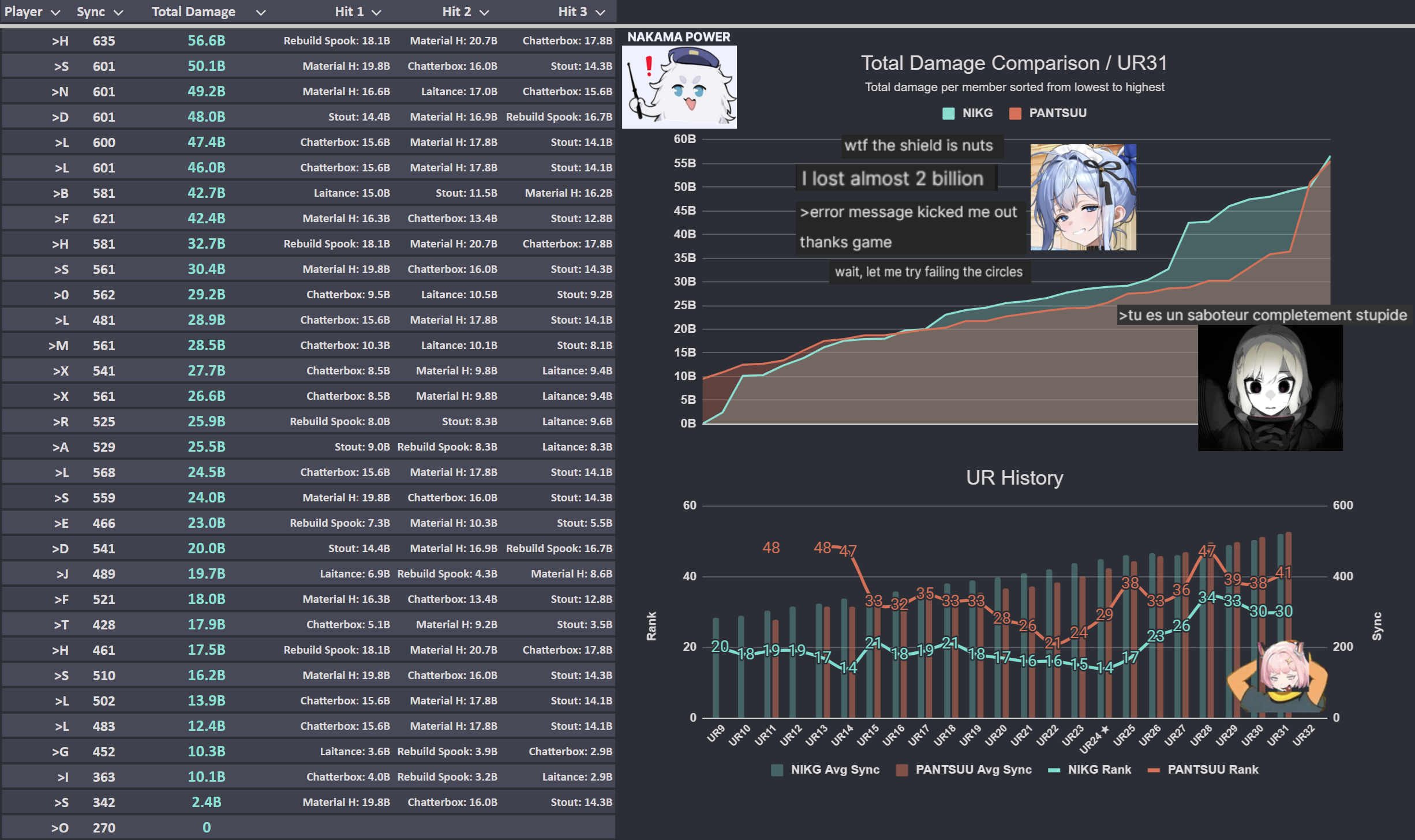This screenshot has width=1415, height=840.
Task: Click the PANTSUU orange legend swatch
Action: (x=1015, y=113)
